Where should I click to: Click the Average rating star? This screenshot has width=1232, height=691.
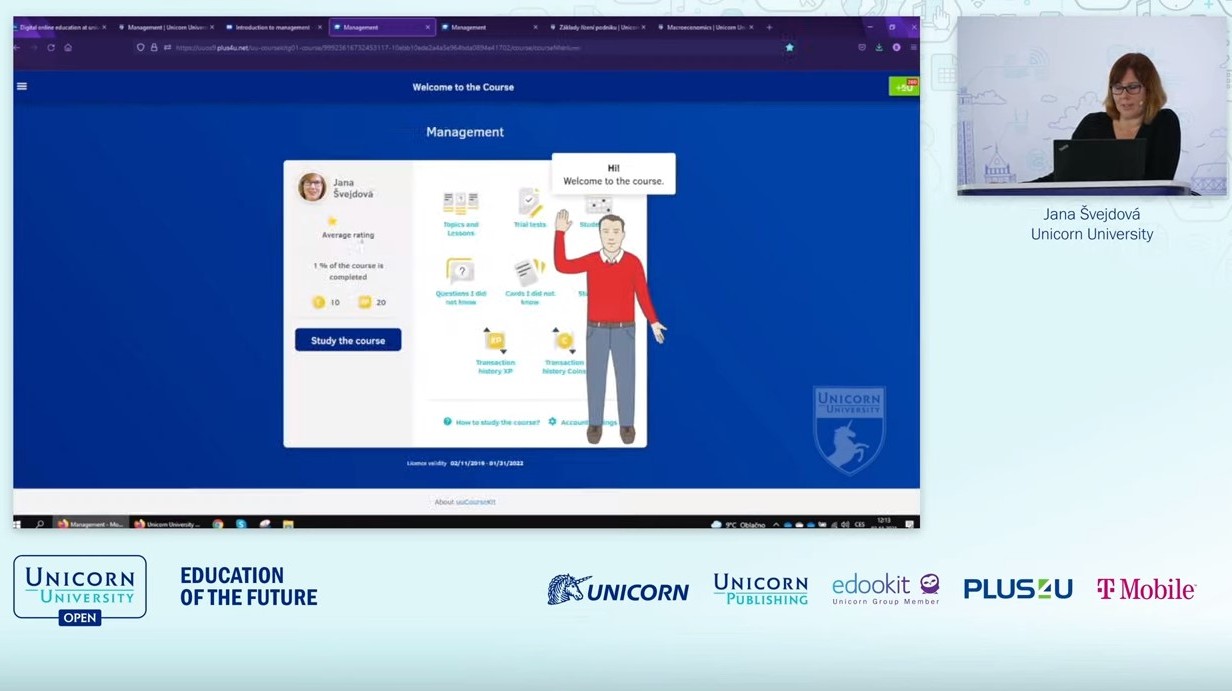332,221
